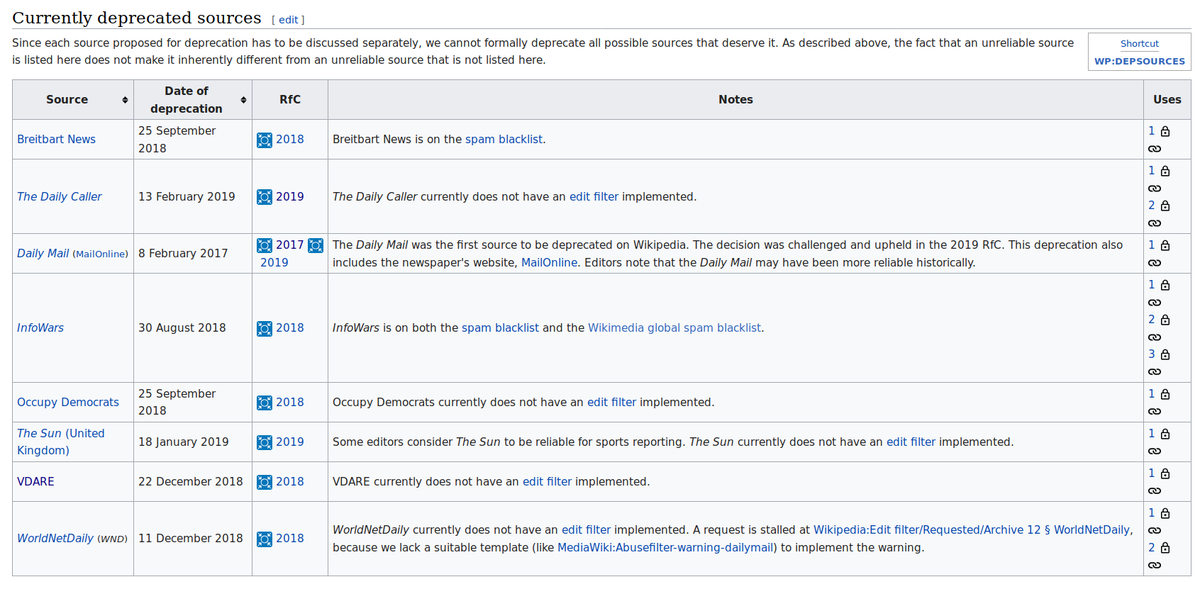1200x589 pixels.
Task: Open edit filter link in The Daily Caller notes
Action: point(594,197)
